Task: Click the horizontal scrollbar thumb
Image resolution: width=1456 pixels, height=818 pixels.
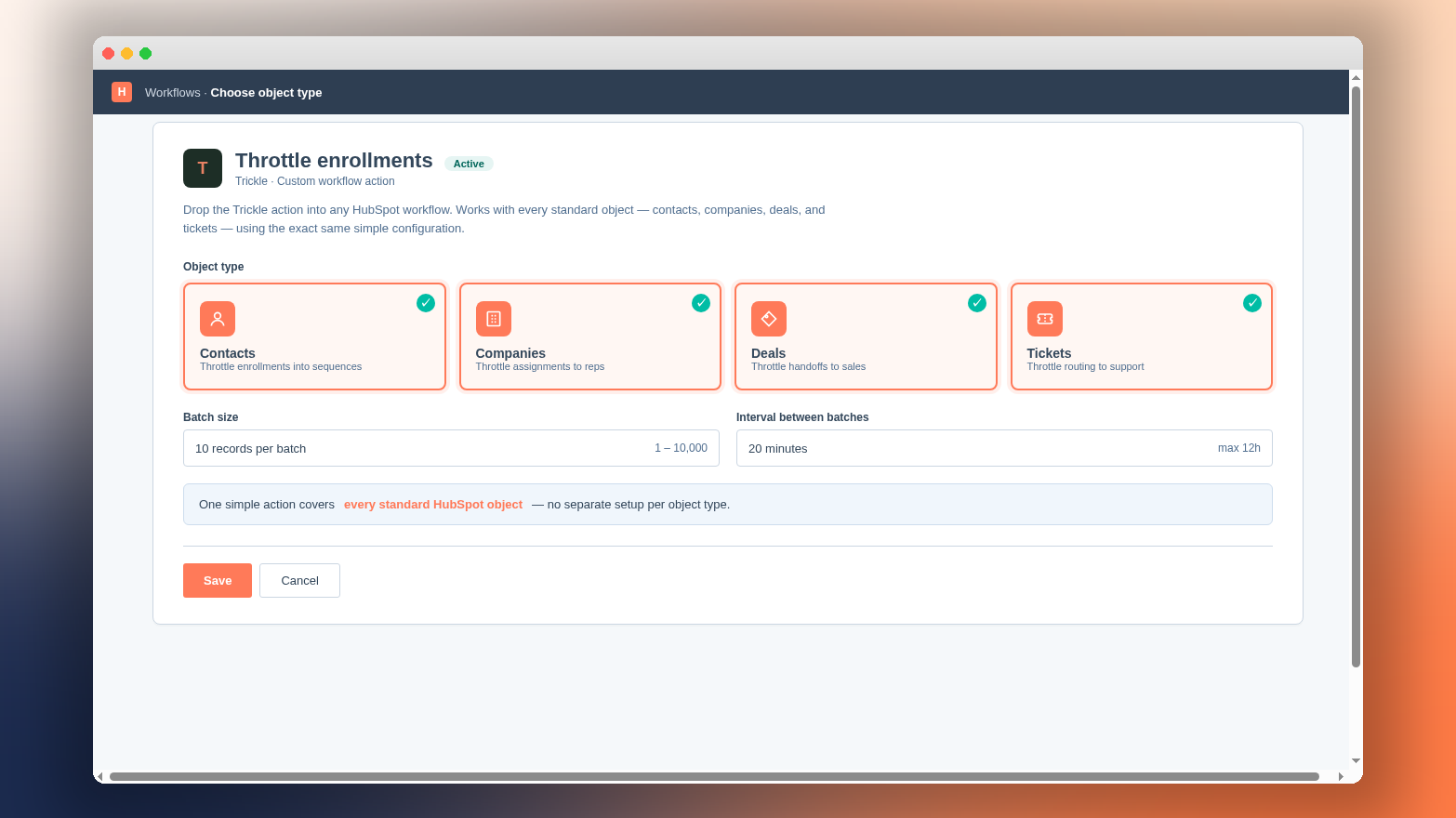Action: (714, 776)
